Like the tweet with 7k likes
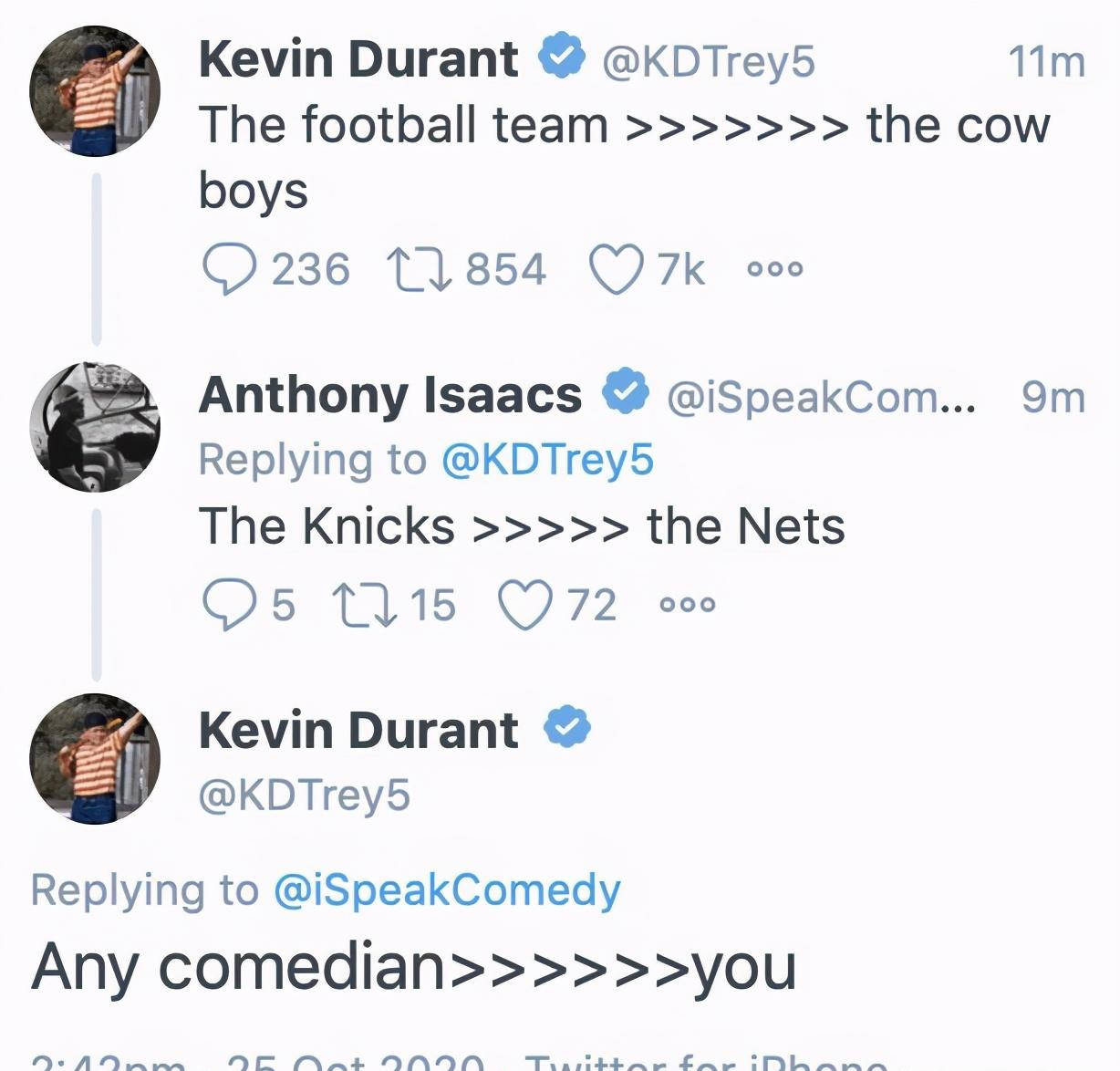1120x1071 pixels. (x=616, y=270)
